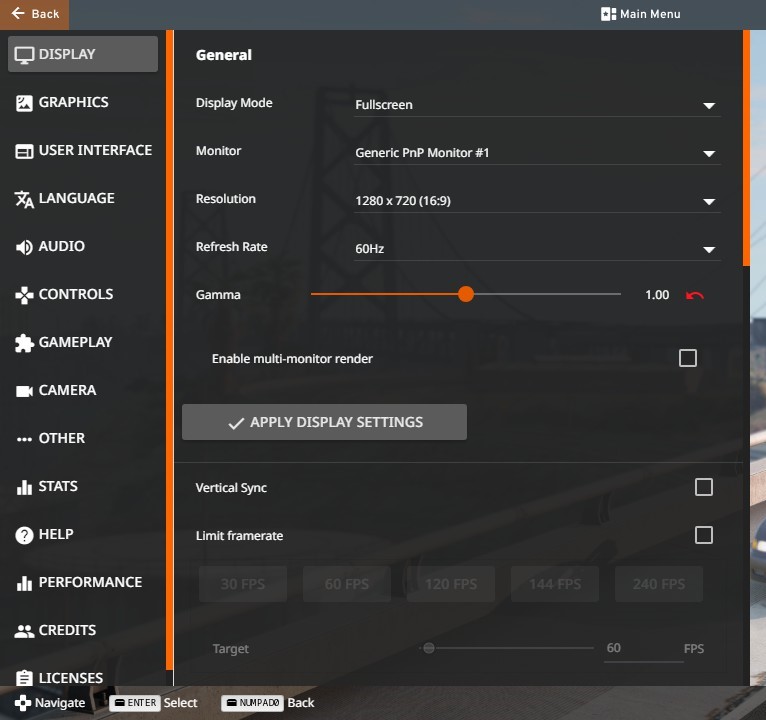Click the Controls gamepad icon
The image size is (766, 720).
pos(24,295)
